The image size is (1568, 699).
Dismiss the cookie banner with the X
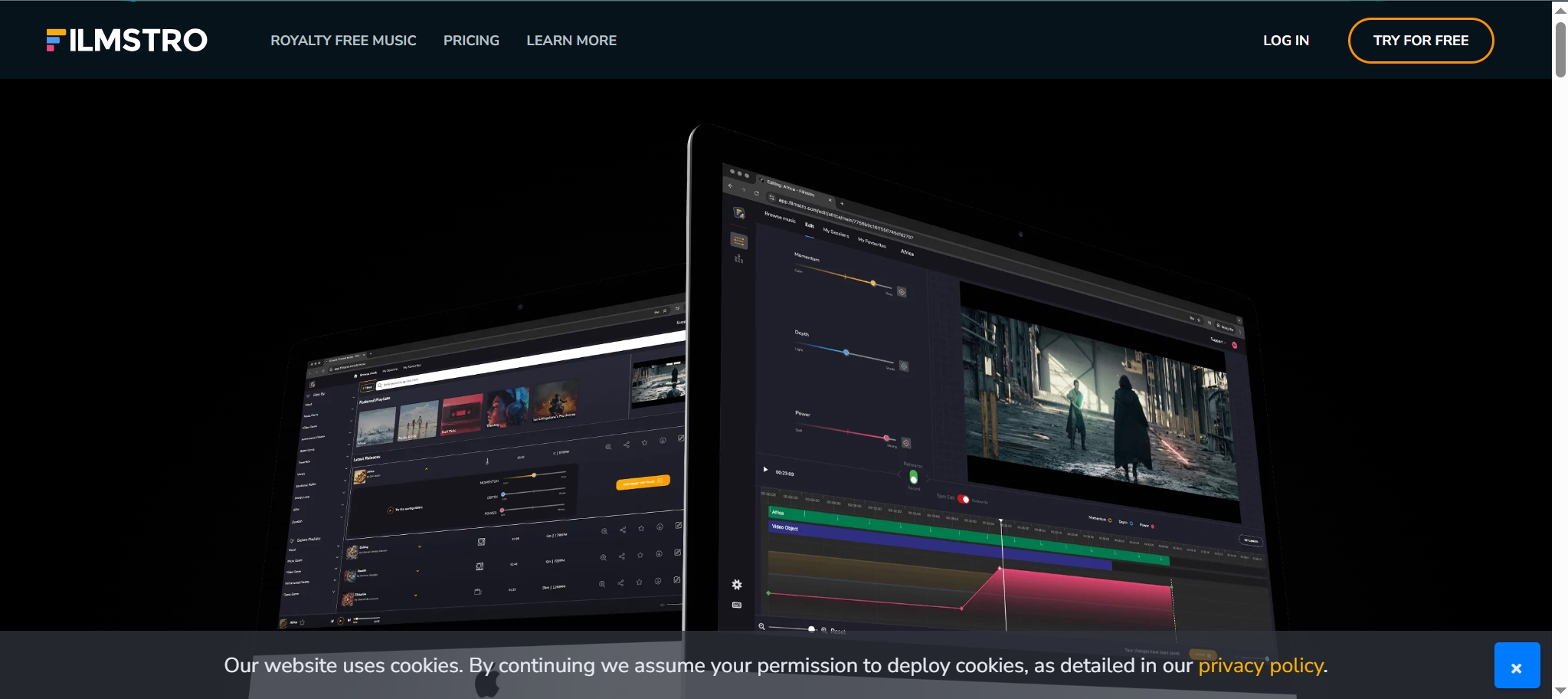(x=1516, y=666)
